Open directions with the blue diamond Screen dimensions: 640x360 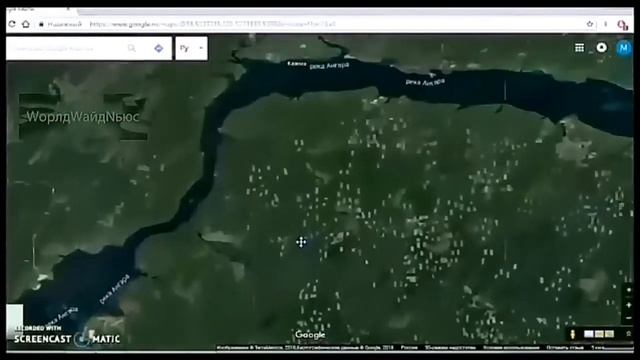[x=159, y=49]
